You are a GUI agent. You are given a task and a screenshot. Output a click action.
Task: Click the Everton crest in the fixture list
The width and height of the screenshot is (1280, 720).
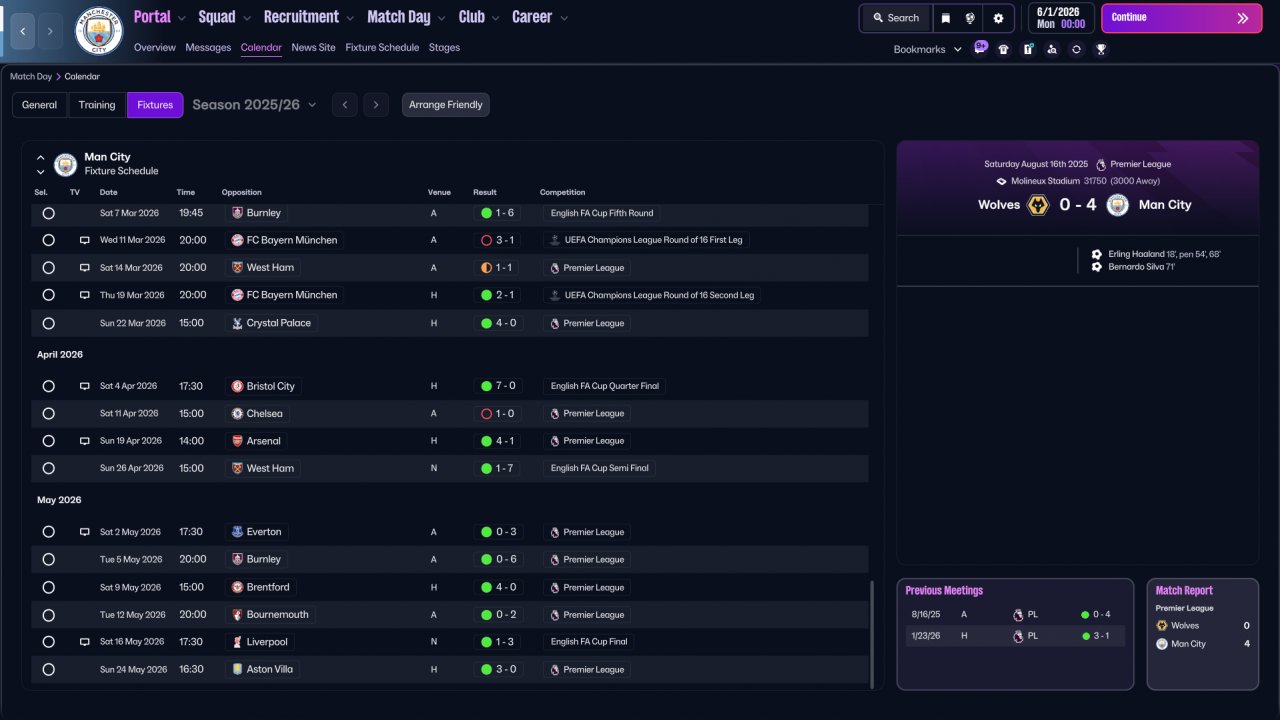click(x=237, y=532)
